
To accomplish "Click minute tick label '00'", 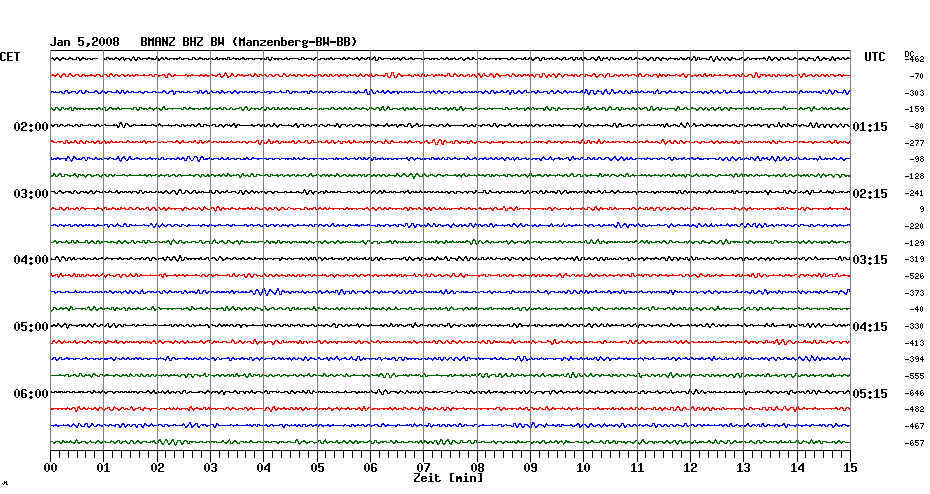I will [50, 468].
